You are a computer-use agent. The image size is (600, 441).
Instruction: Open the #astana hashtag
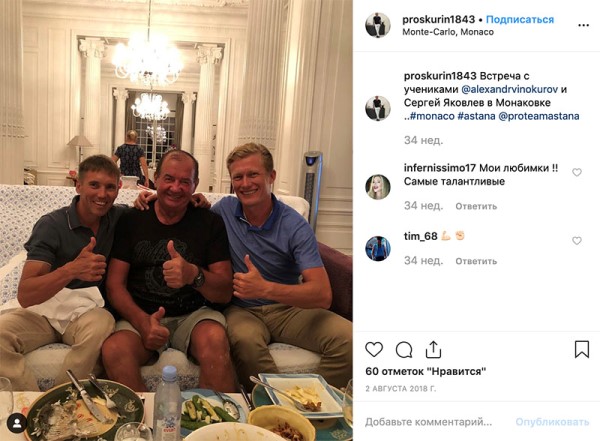(476, 116)
